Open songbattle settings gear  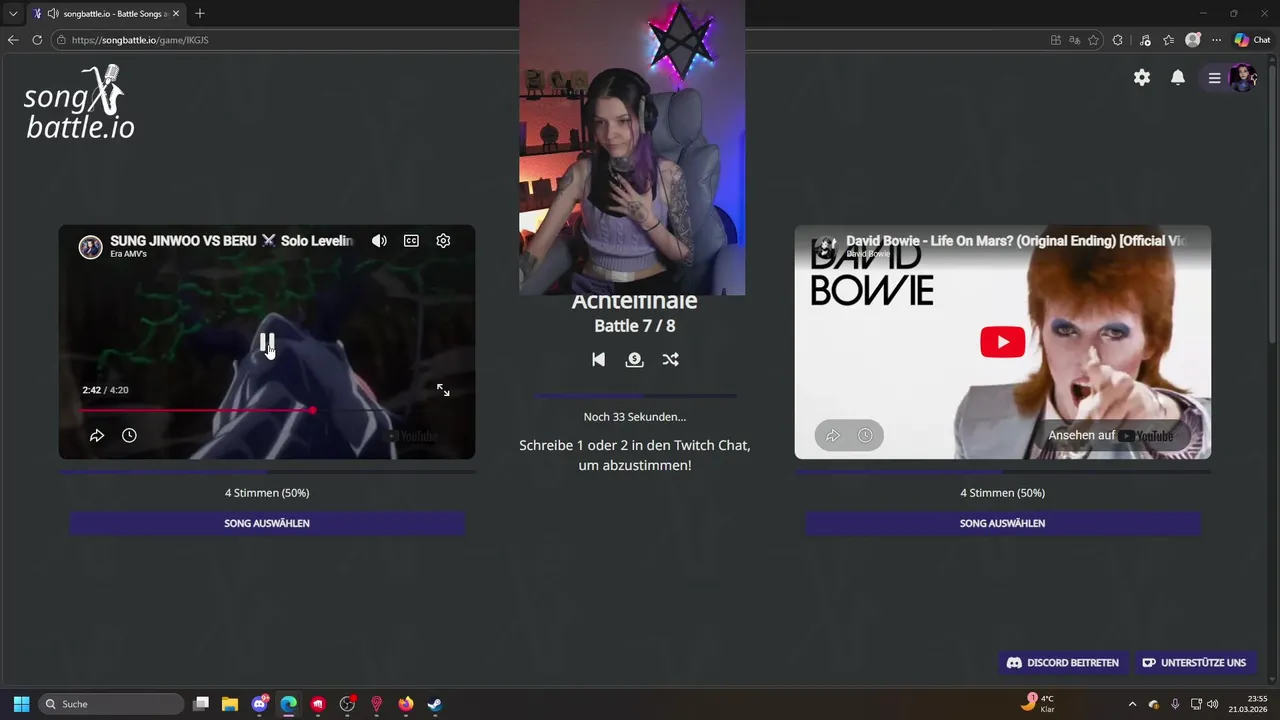pyautogui.click(x=1142, y=77)
